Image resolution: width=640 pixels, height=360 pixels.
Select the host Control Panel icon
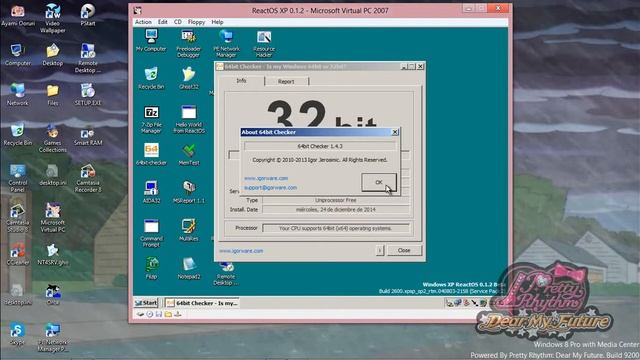click(18, 178)
